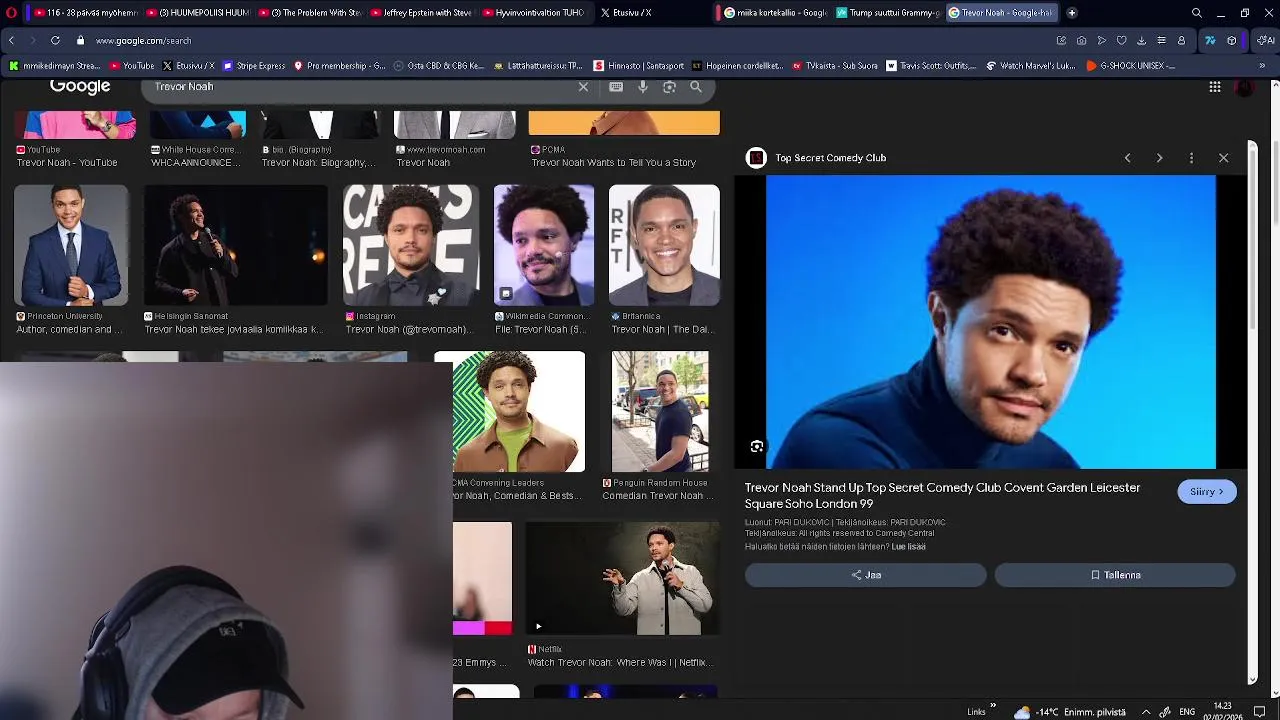Open the downloads icon in the toolbar

click(1141, 40)
